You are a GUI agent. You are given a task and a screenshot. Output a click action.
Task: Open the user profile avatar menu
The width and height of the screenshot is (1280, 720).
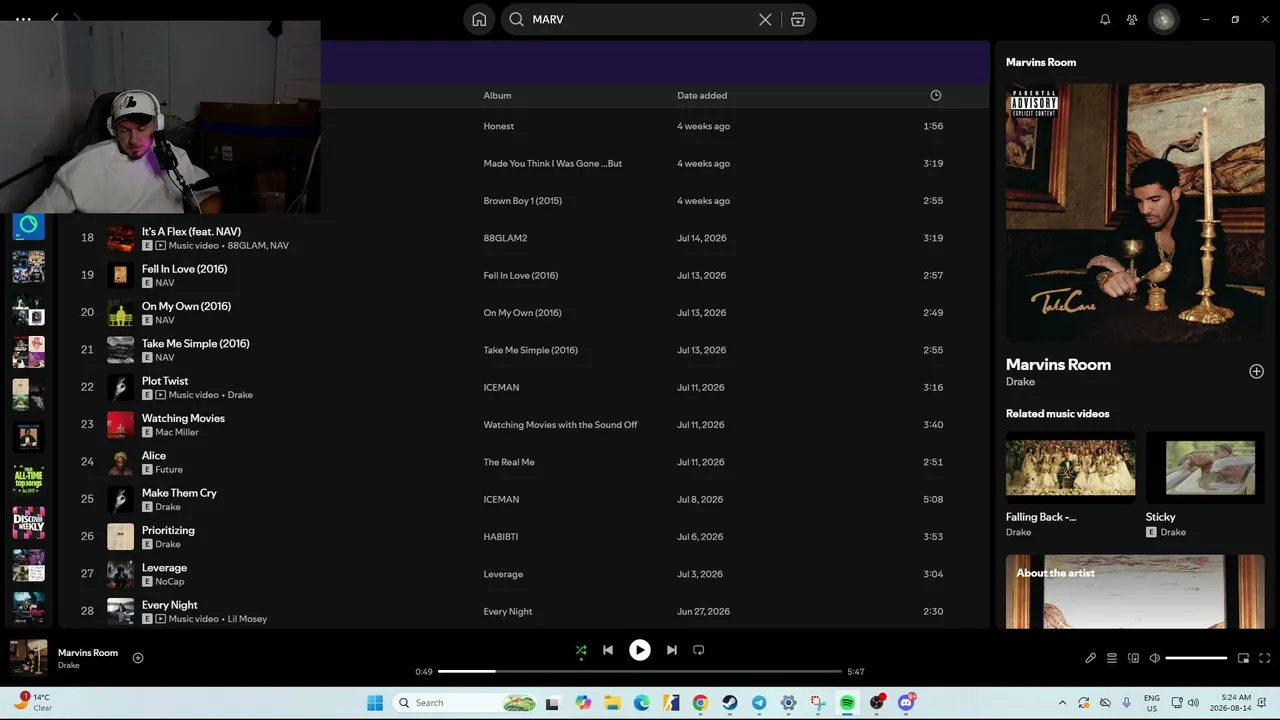pyautogui.click(x=1163, y=19)
